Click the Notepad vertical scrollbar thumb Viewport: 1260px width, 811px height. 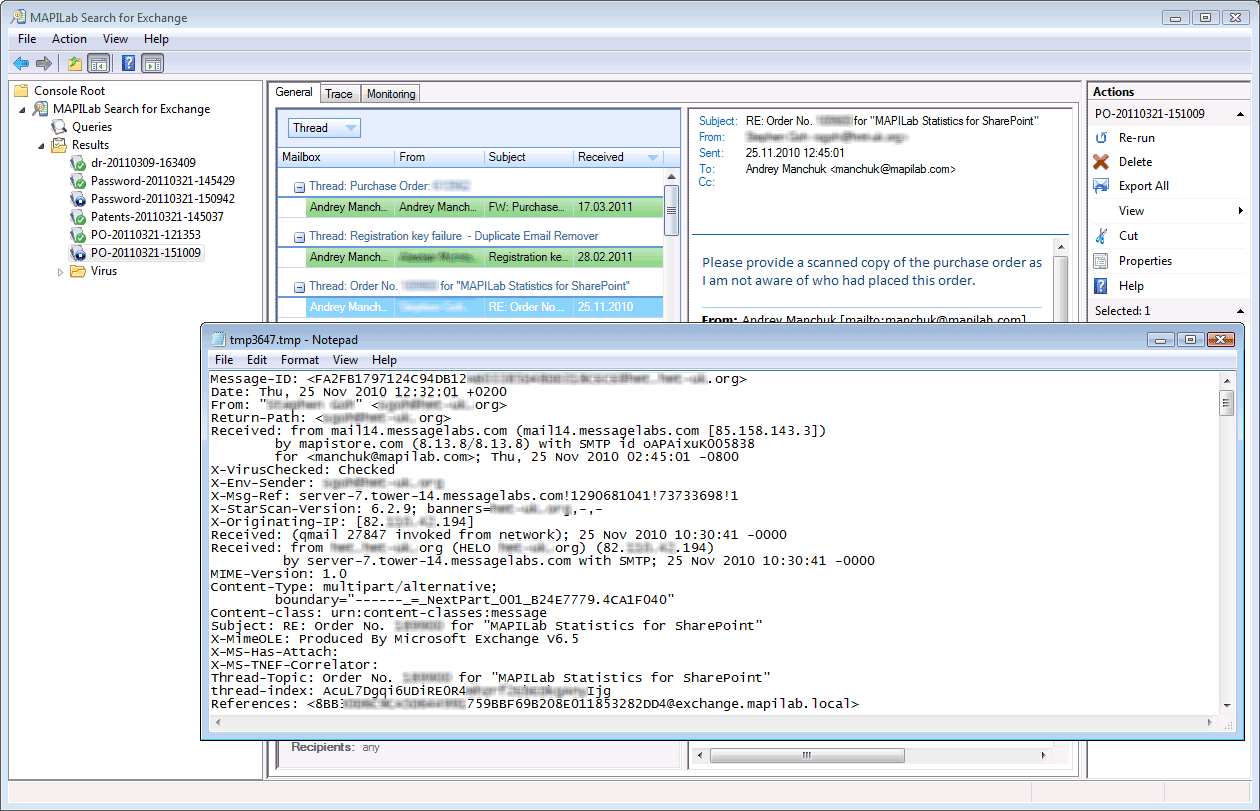tap(1227, 404)
